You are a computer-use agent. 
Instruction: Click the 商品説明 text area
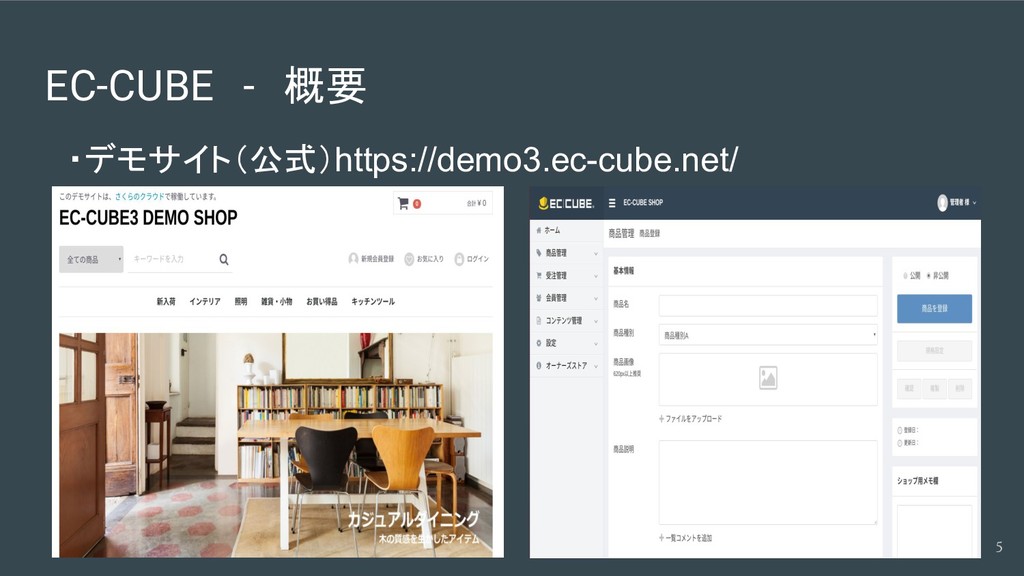point(768,483)
